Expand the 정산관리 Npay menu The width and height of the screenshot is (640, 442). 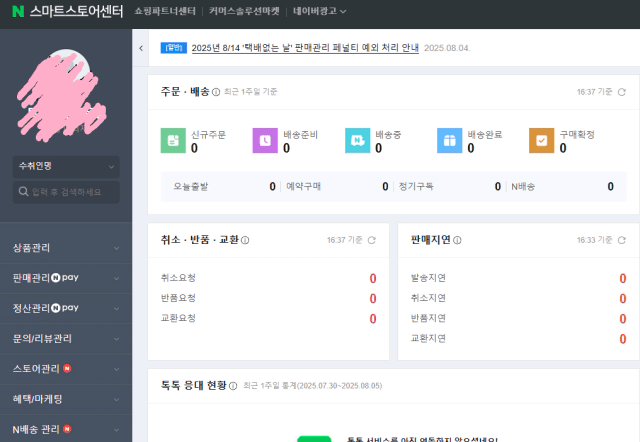pos(66,308)
